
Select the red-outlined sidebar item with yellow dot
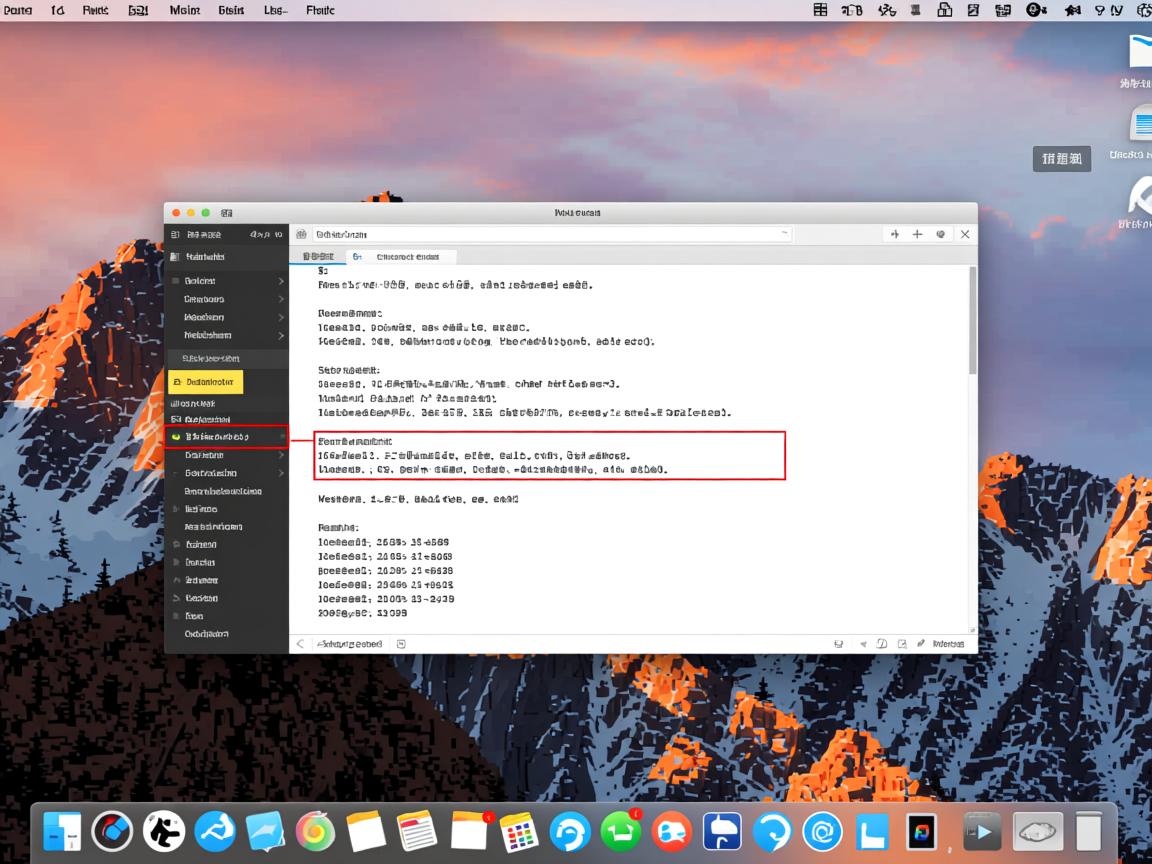pyautogui.click(x=226, y=437)
